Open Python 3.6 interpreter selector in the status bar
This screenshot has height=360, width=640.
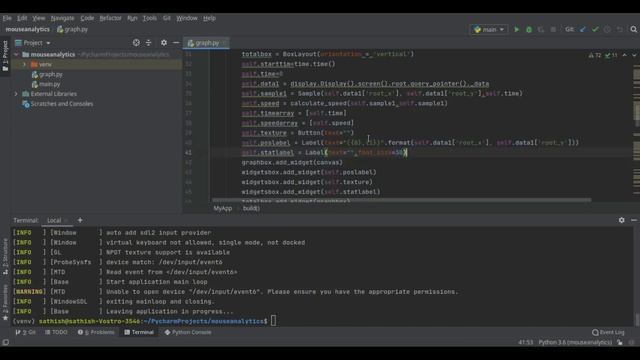point(575,342)
